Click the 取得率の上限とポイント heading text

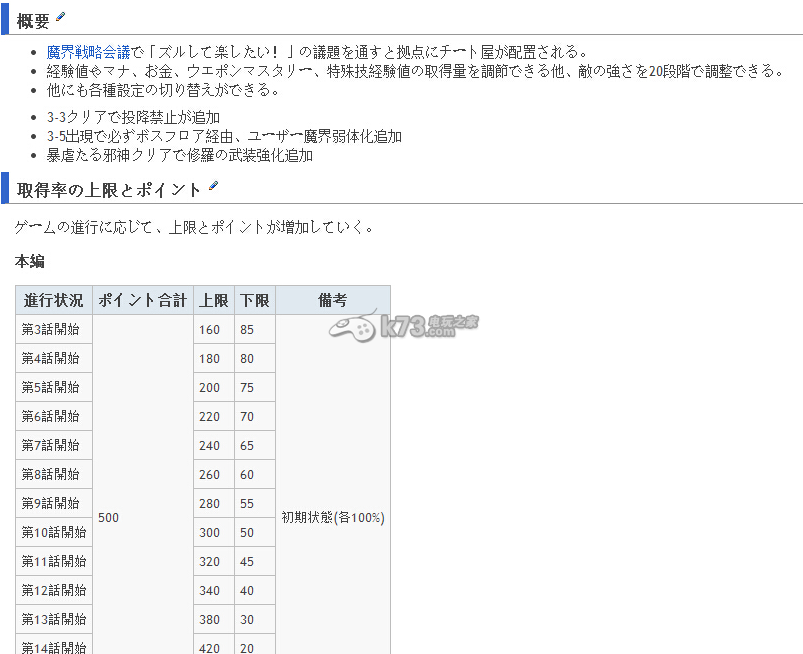coord(109,190)
